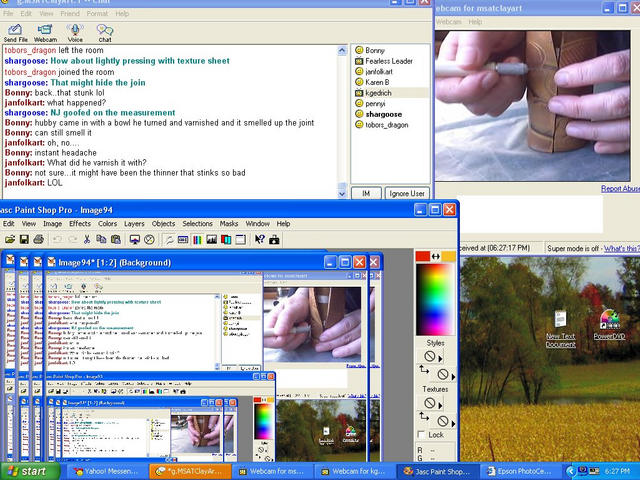Select Fearless Leader in the user list
The image size is (640, 480).
pos(389,61)
